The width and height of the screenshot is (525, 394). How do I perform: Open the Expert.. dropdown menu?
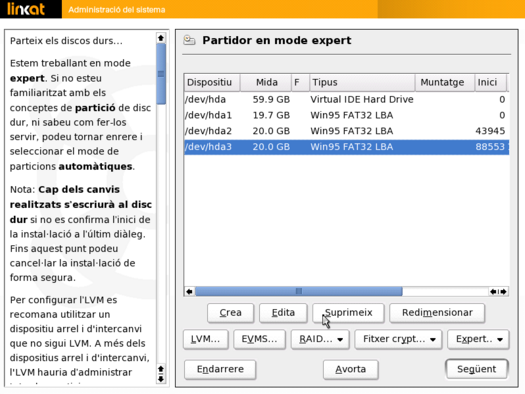tap(478, 339)
